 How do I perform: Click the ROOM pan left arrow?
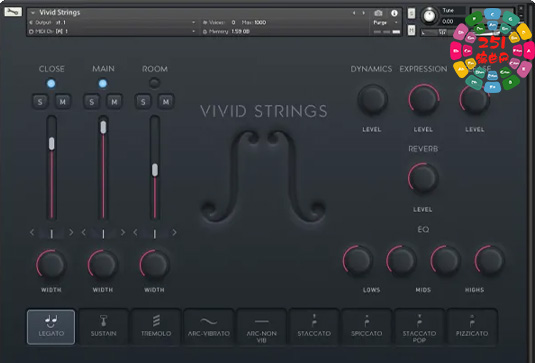tap(135, 233)
